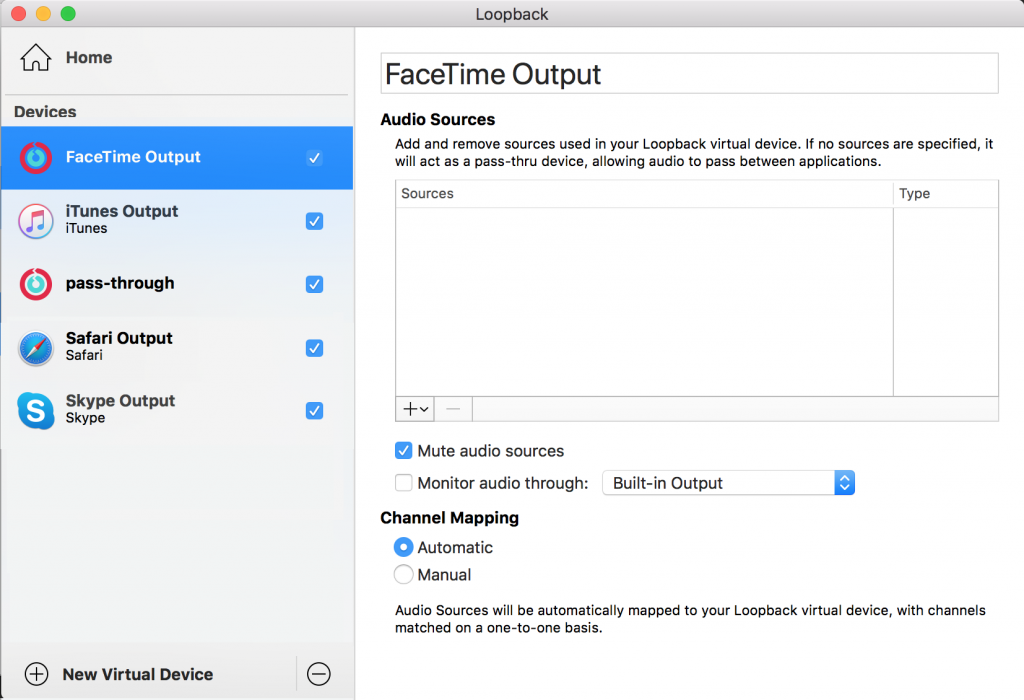This screenshot has width=1024, height=700.
Task: Disable the FaceTime Output device checkbox
Action: 314,157
